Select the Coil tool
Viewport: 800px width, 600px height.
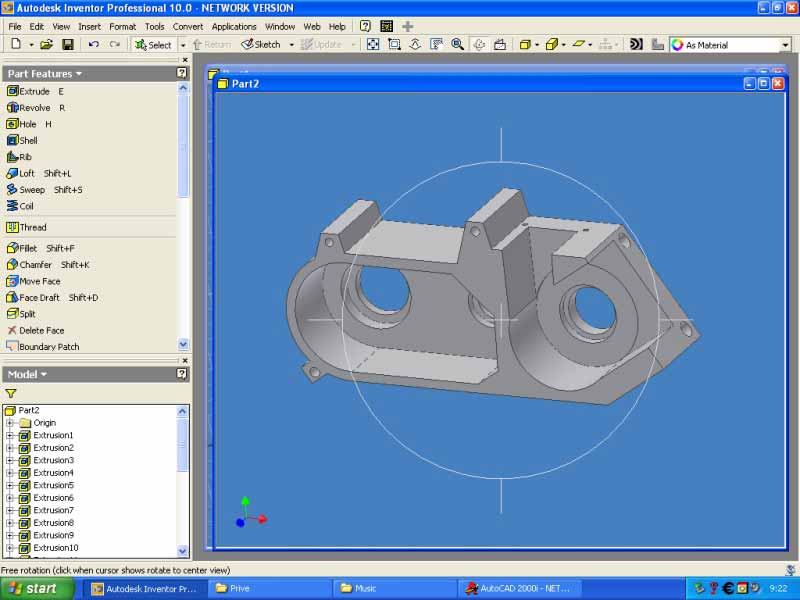[20, 206]
